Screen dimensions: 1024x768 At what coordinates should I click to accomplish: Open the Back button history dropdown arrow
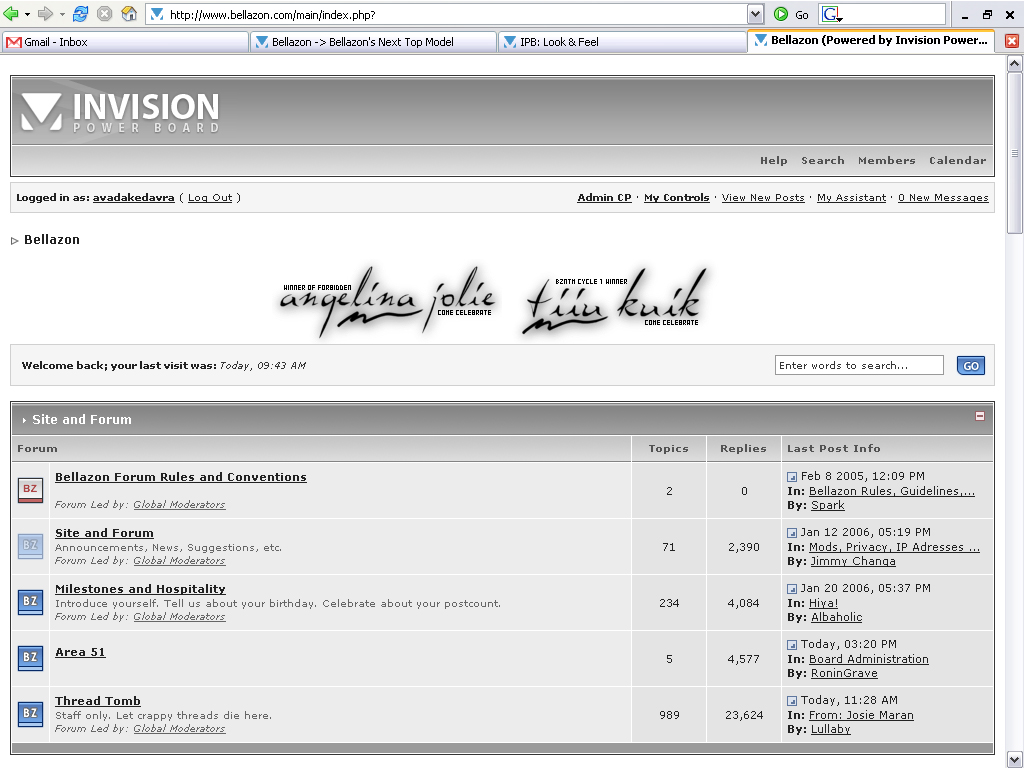tap(27, 14)
